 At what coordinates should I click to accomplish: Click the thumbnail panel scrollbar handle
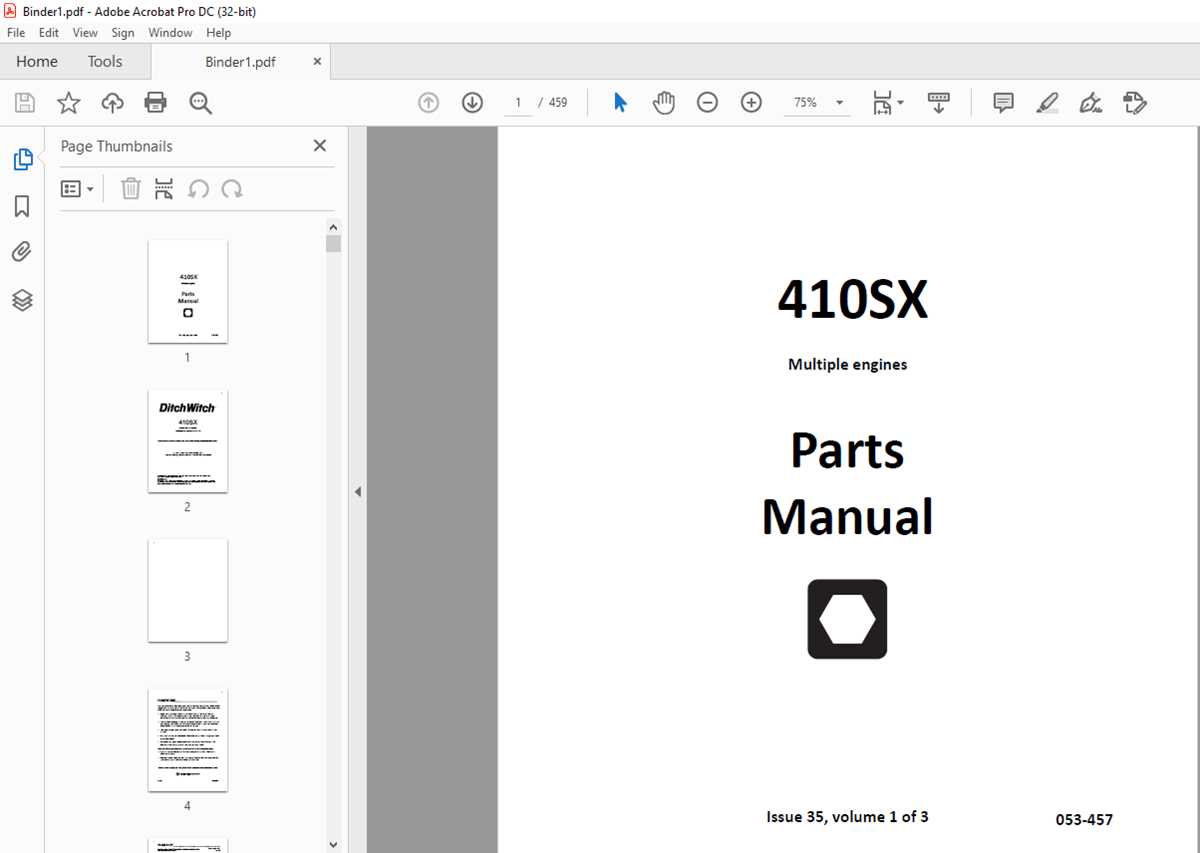[333, 243]
